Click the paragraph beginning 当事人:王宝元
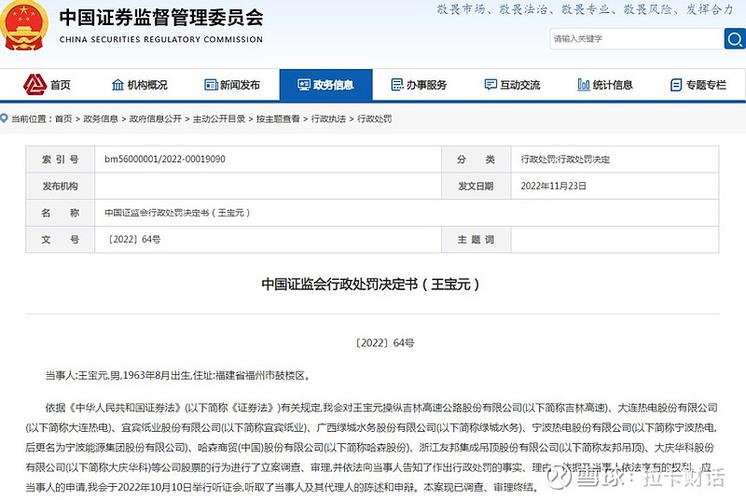 tap(179, 375)
